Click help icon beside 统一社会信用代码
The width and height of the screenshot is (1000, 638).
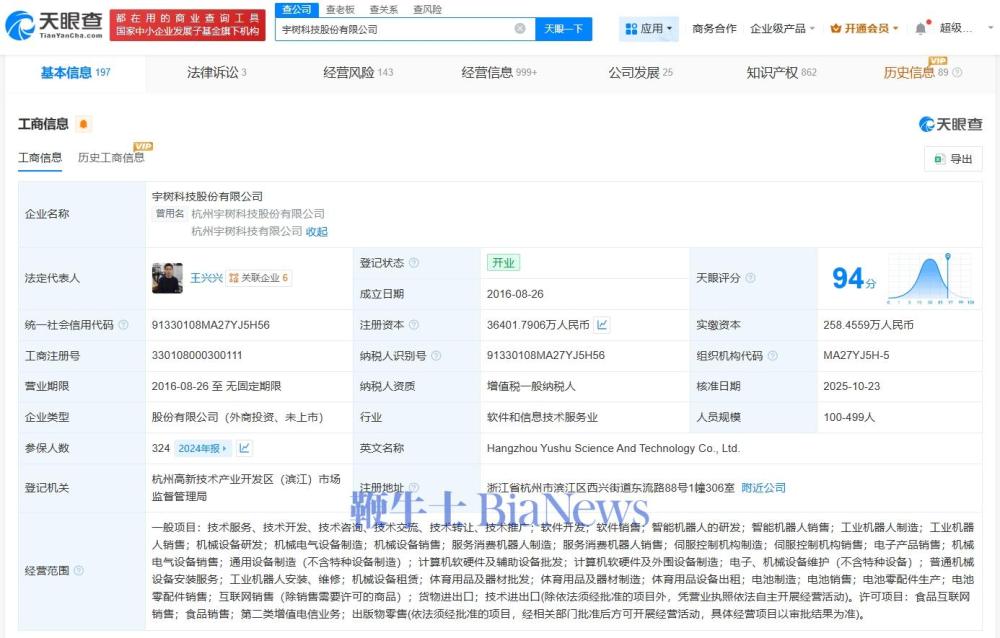[x=124, y=325]
